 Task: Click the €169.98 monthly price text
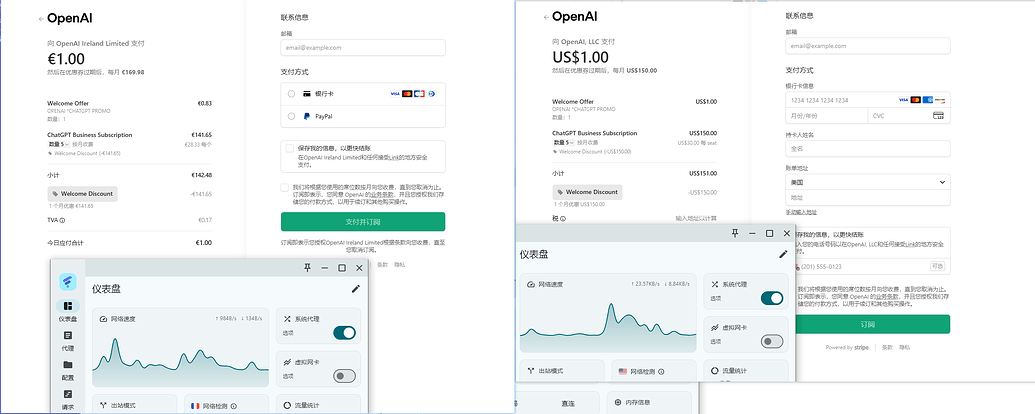point(133,72)
